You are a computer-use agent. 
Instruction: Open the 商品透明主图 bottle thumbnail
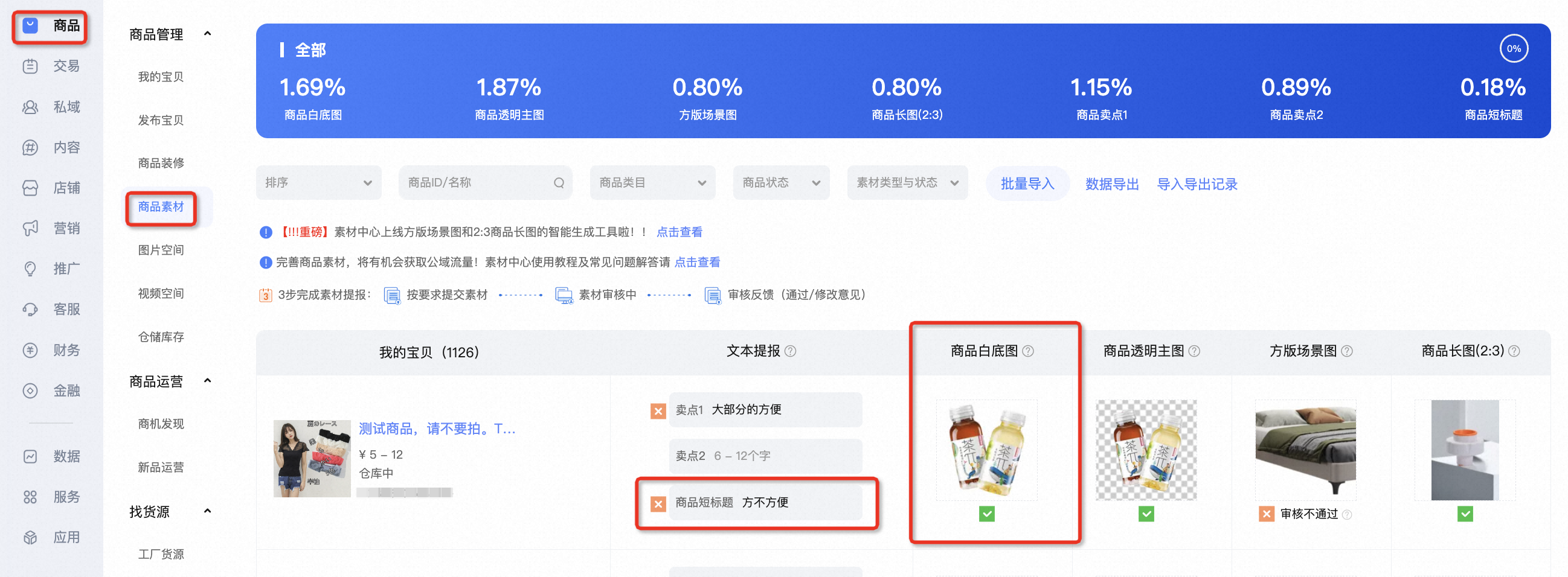click(x=1146, y=450)
